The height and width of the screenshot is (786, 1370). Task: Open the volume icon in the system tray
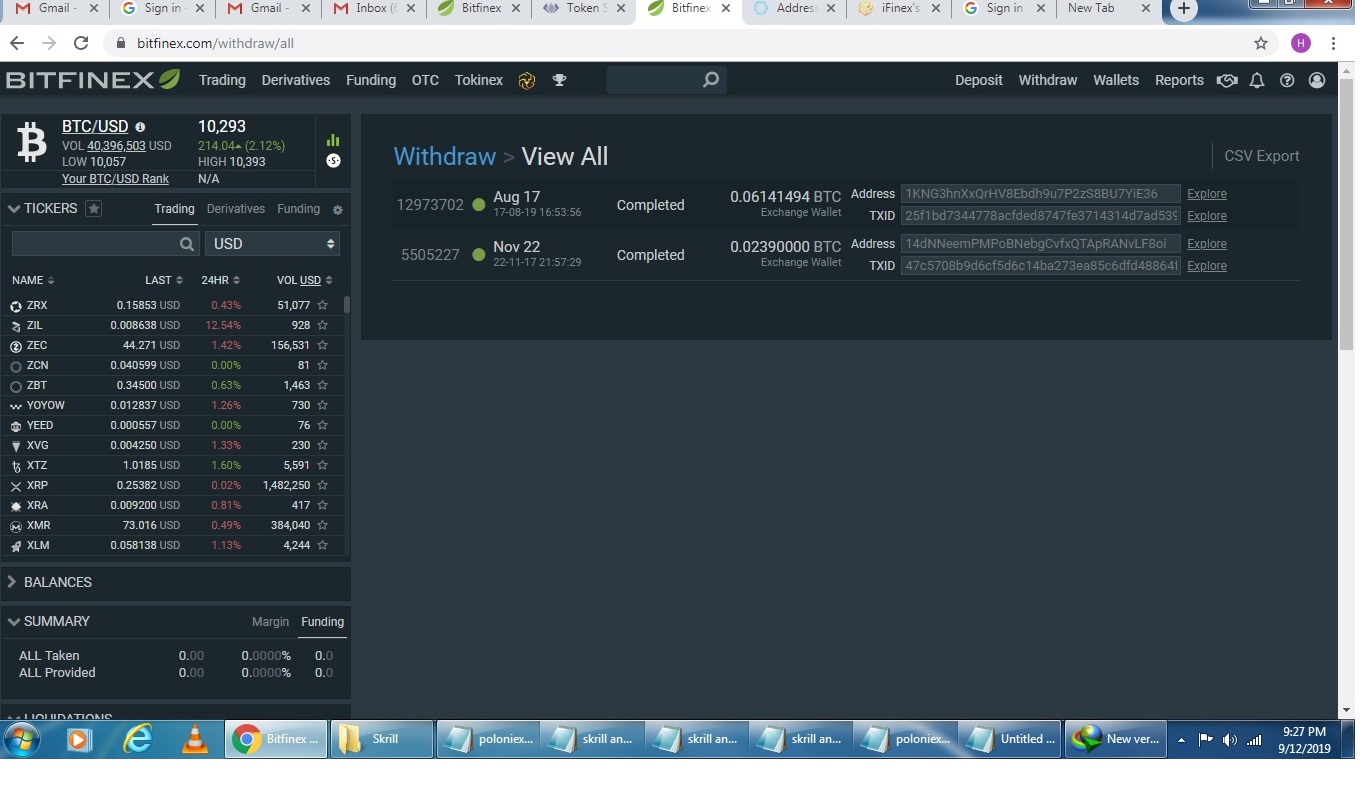(1229, 740)
